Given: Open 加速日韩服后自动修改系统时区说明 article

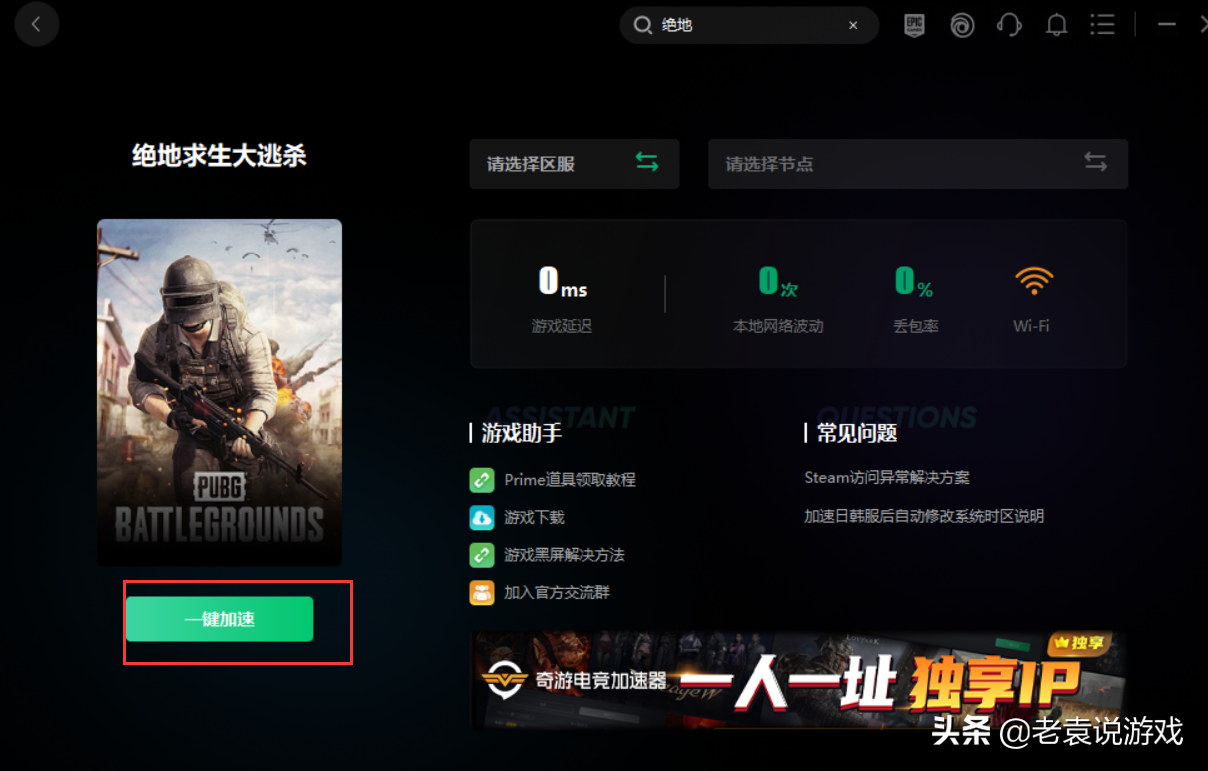Looking at the screenshot, I should [924, 516].
